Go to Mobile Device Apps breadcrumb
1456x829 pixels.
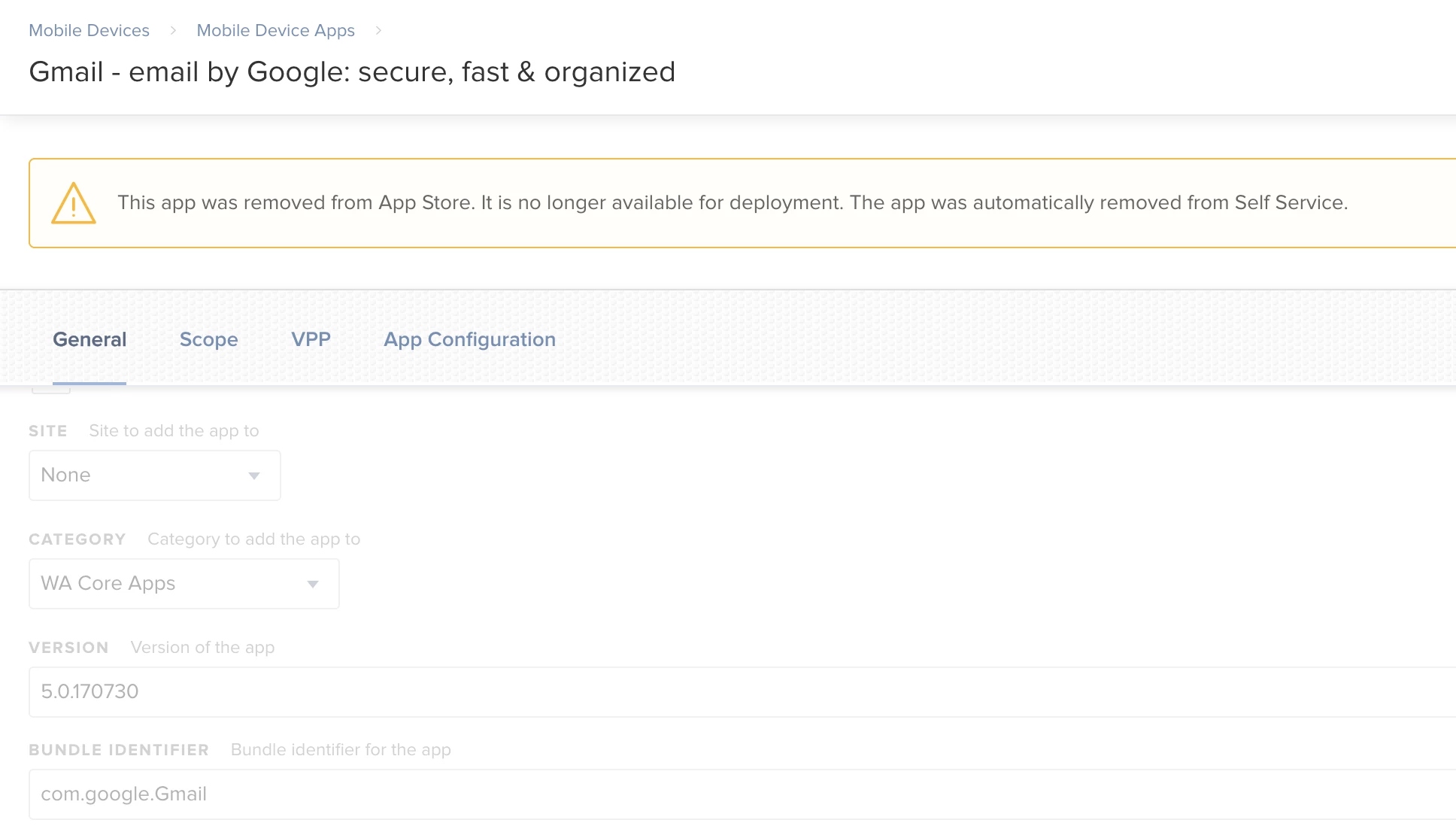click(x=275, y=30)
